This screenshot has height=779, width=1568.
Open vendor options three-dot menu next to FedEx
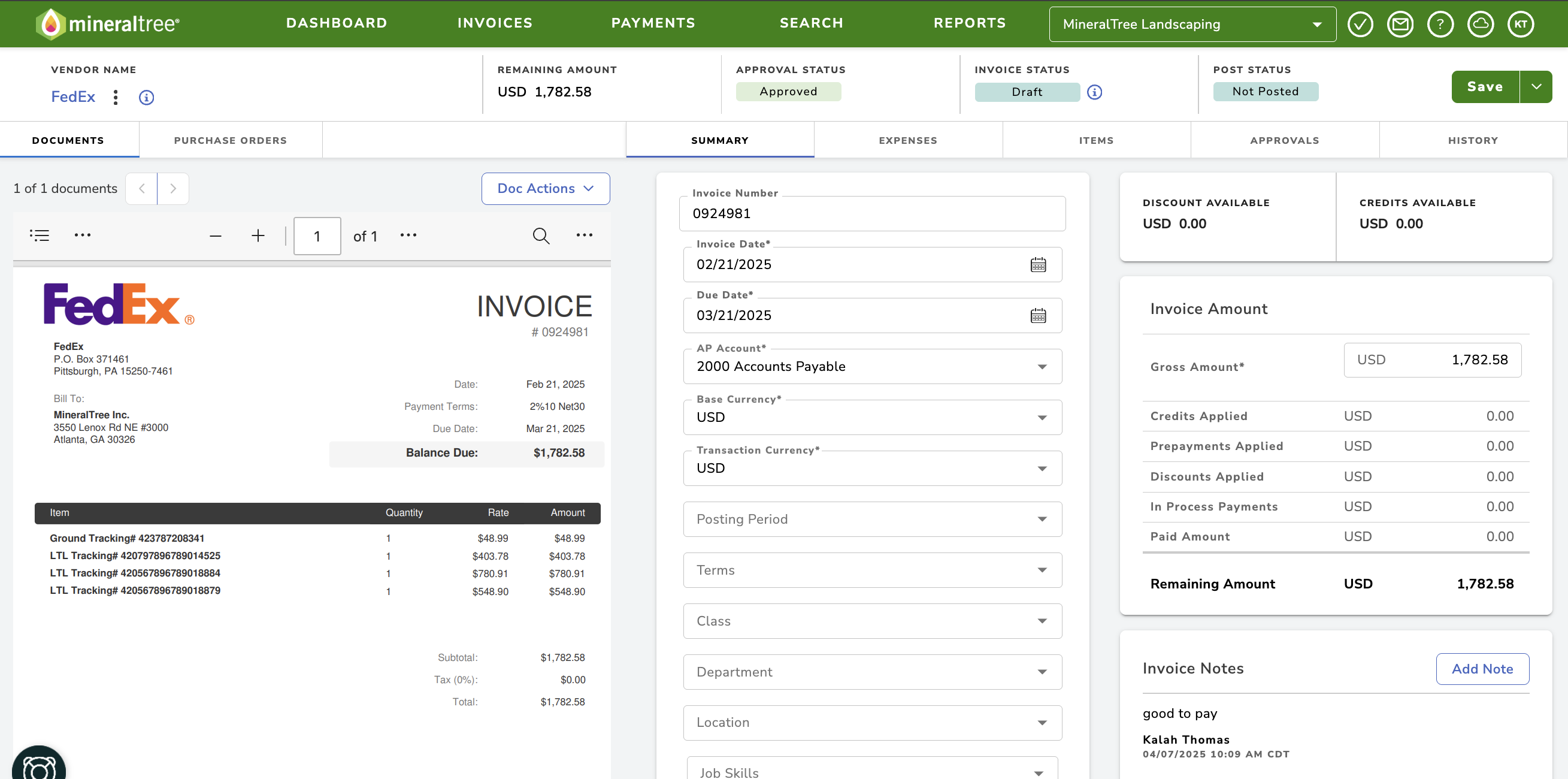[x=116, y=98]
